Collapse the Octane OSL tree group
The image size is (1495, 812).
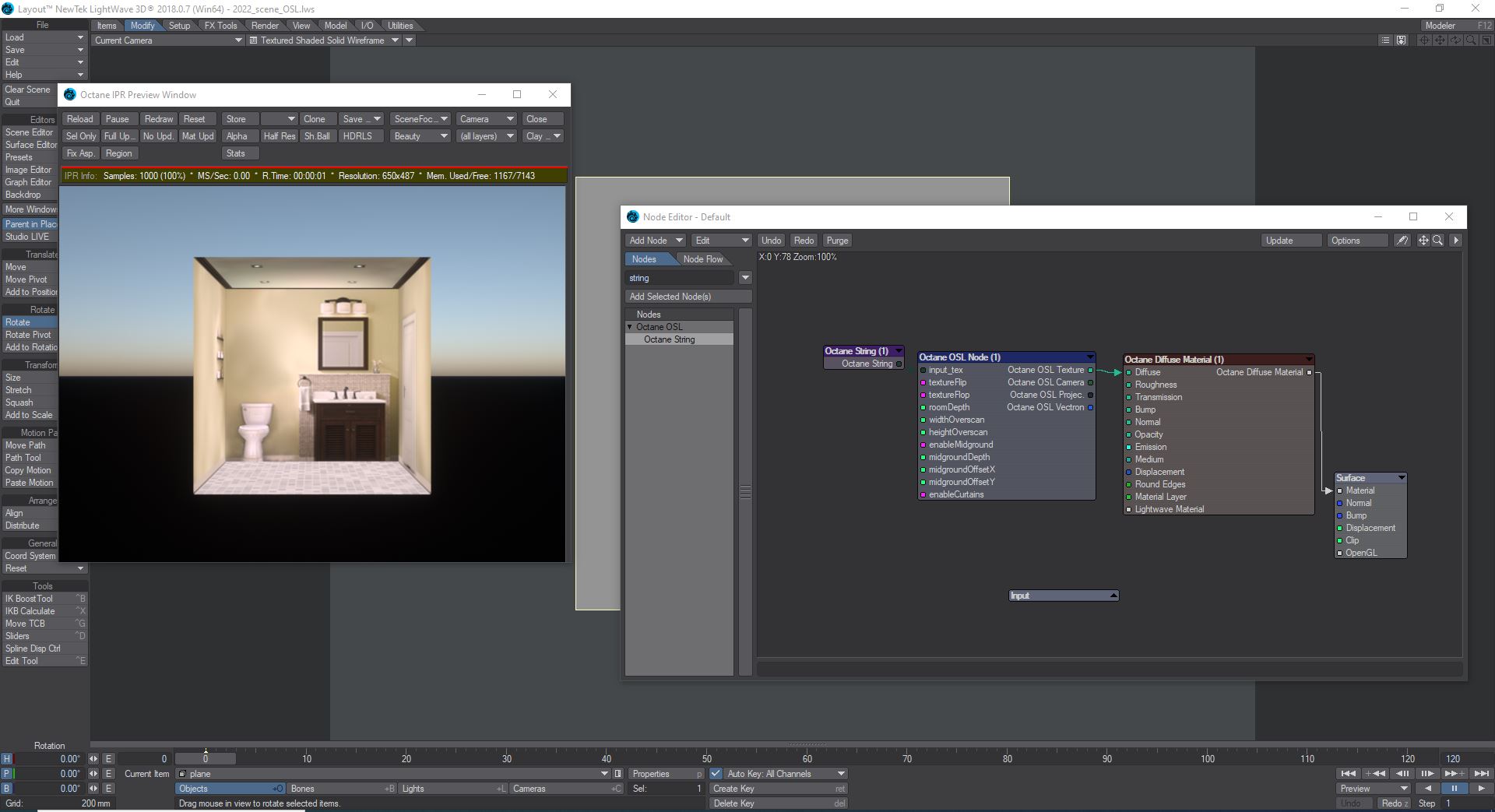[x=630, y=327]
